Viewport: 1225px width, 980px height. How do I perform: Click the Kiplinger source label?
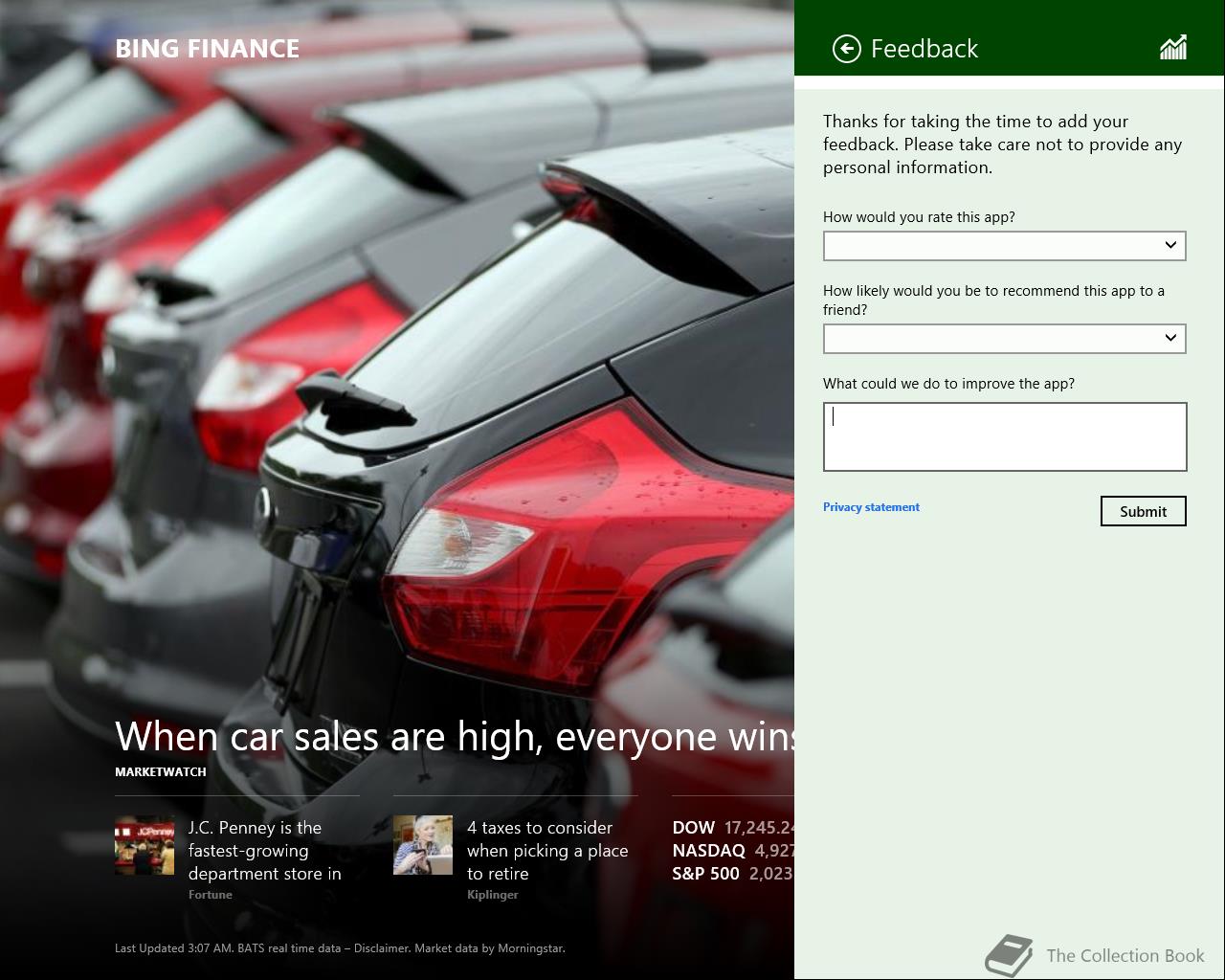pyautogui.click(x=493, y=895)
